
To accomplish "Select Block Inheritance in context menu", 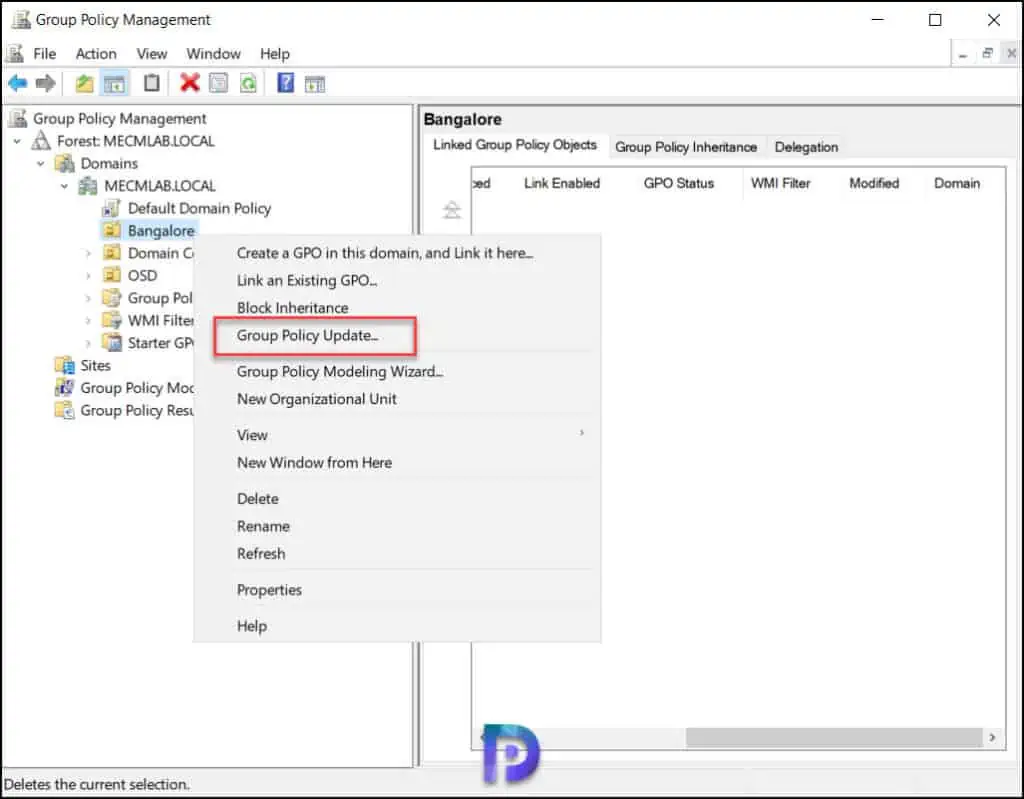I will point(293,308).
